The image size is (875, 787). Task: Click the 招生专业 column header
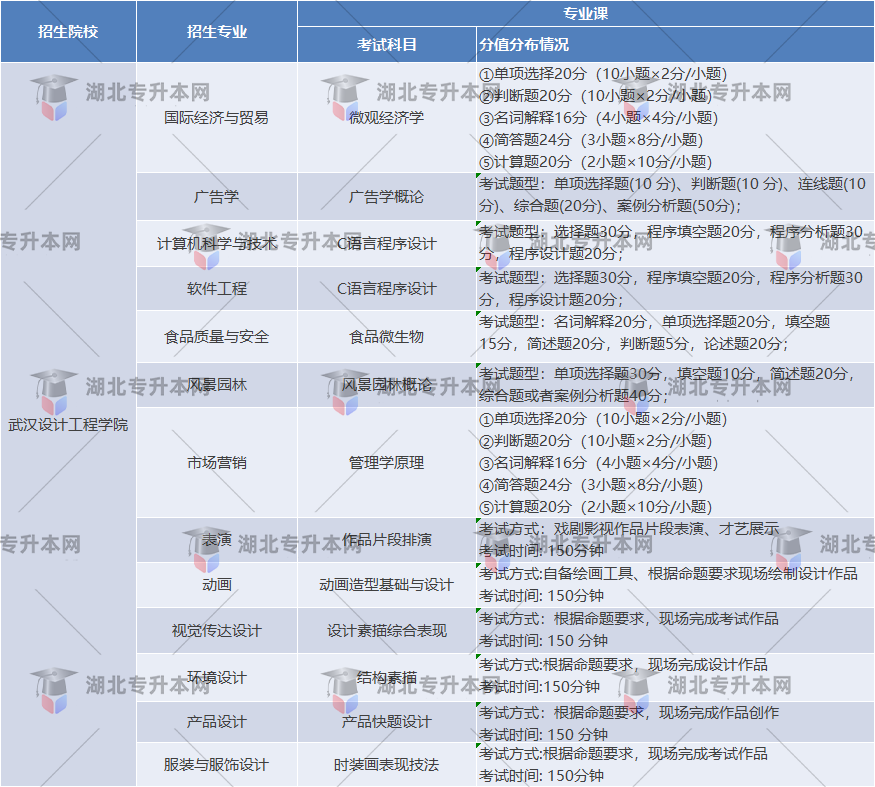(217, 31)
